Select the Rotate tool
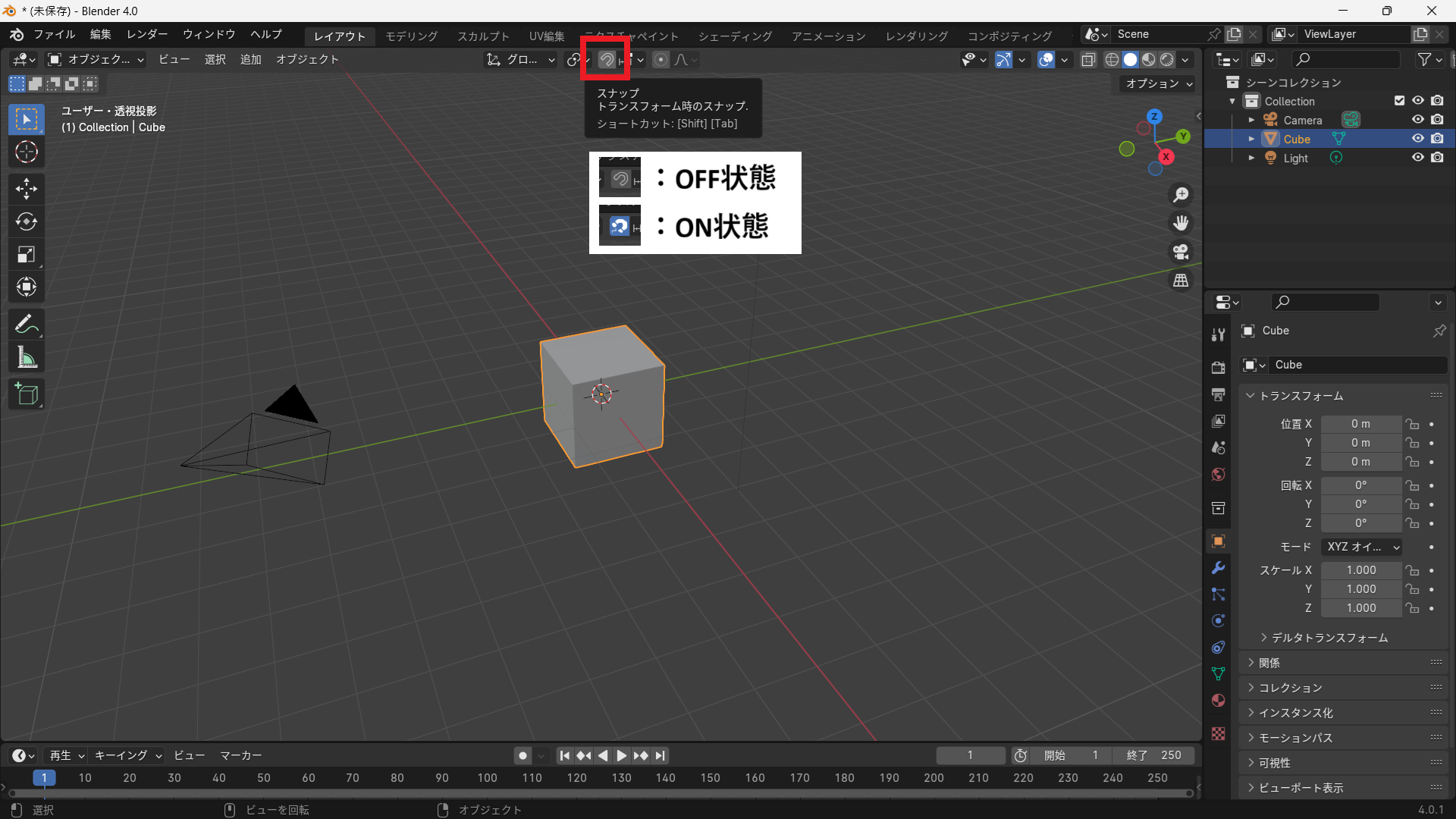Image resolution: width=1456 pixels, height=819 pixels. (27, 221)
